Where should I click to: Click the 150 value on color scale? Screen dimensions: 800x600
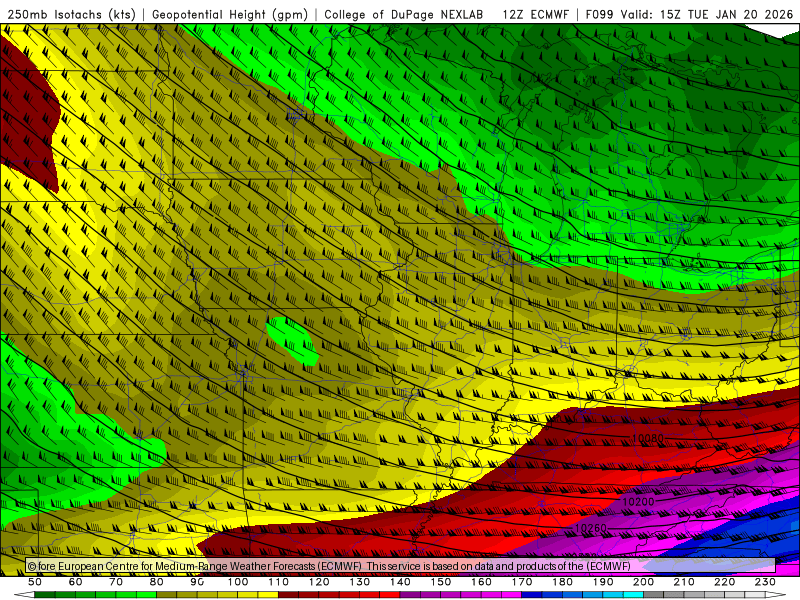click(441, 582)
